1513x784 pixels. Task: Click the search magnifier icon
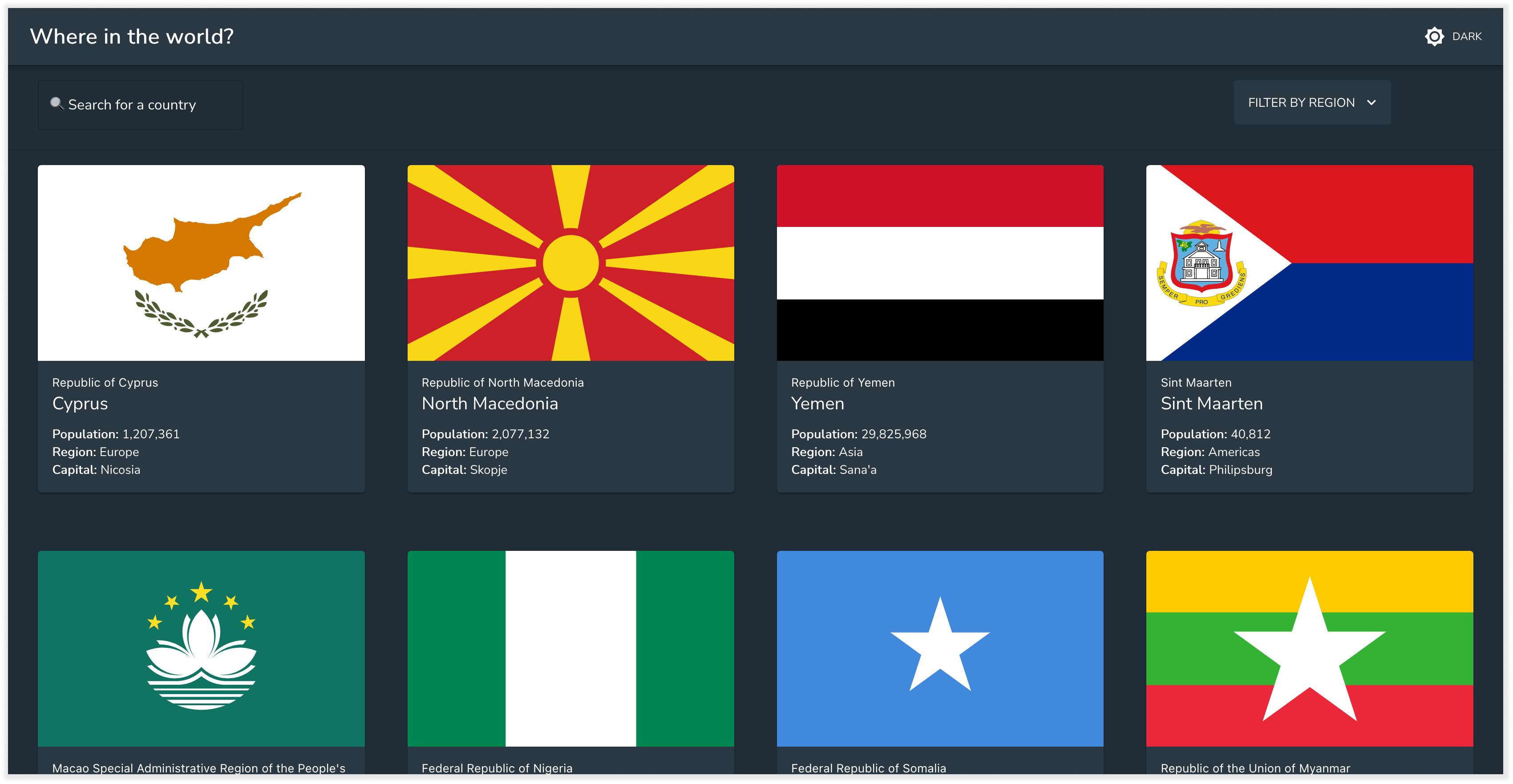pos(57,104)
